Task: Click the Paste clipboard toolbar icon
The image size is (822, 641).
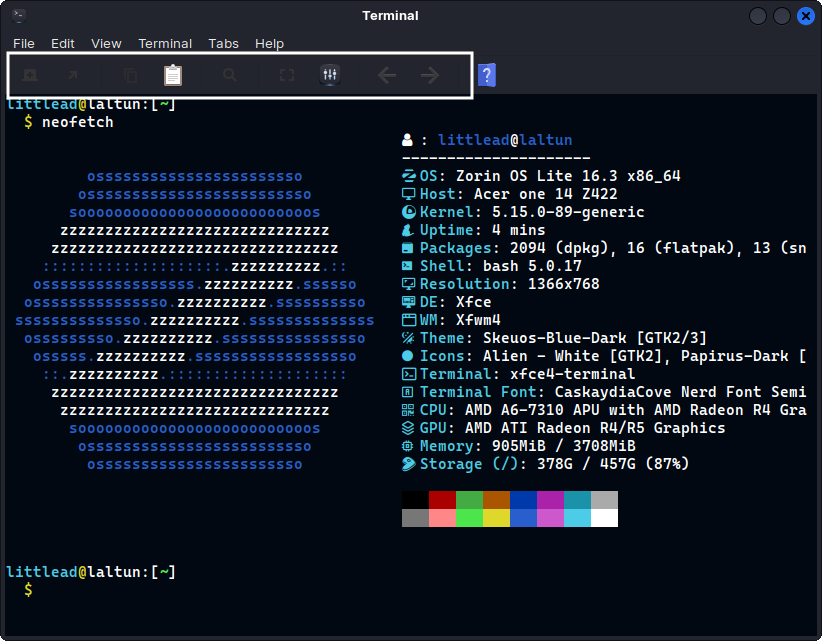Action: (173, 75)
